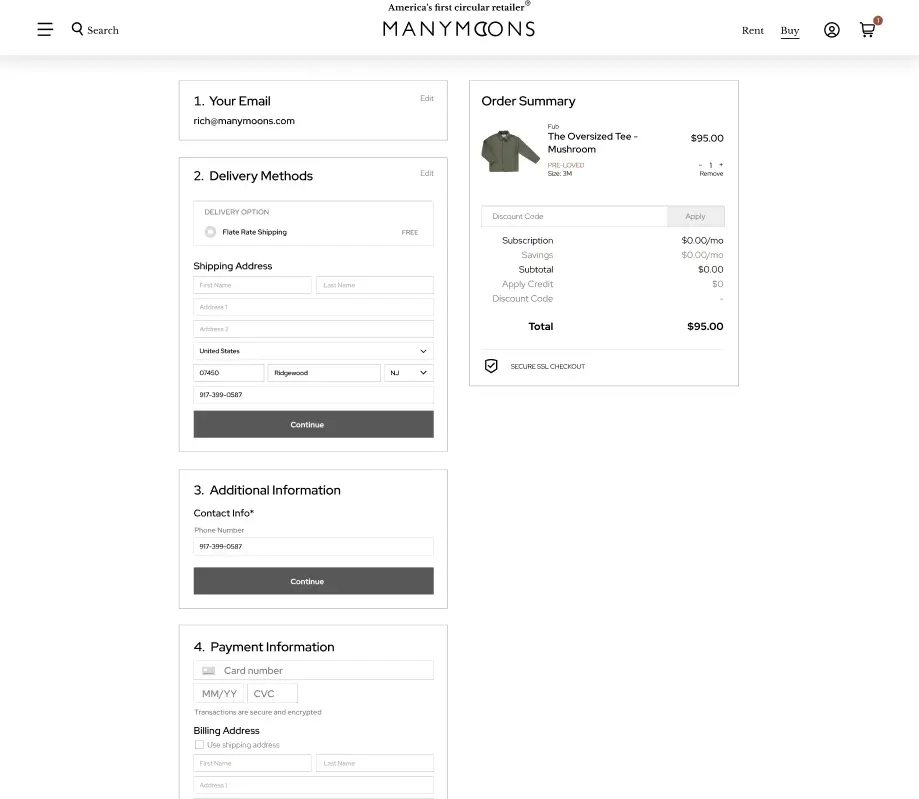This screenshot has width=919, height=799.
Task: Remove the Oversized Tee from order
Action: (x=711, y=174)
